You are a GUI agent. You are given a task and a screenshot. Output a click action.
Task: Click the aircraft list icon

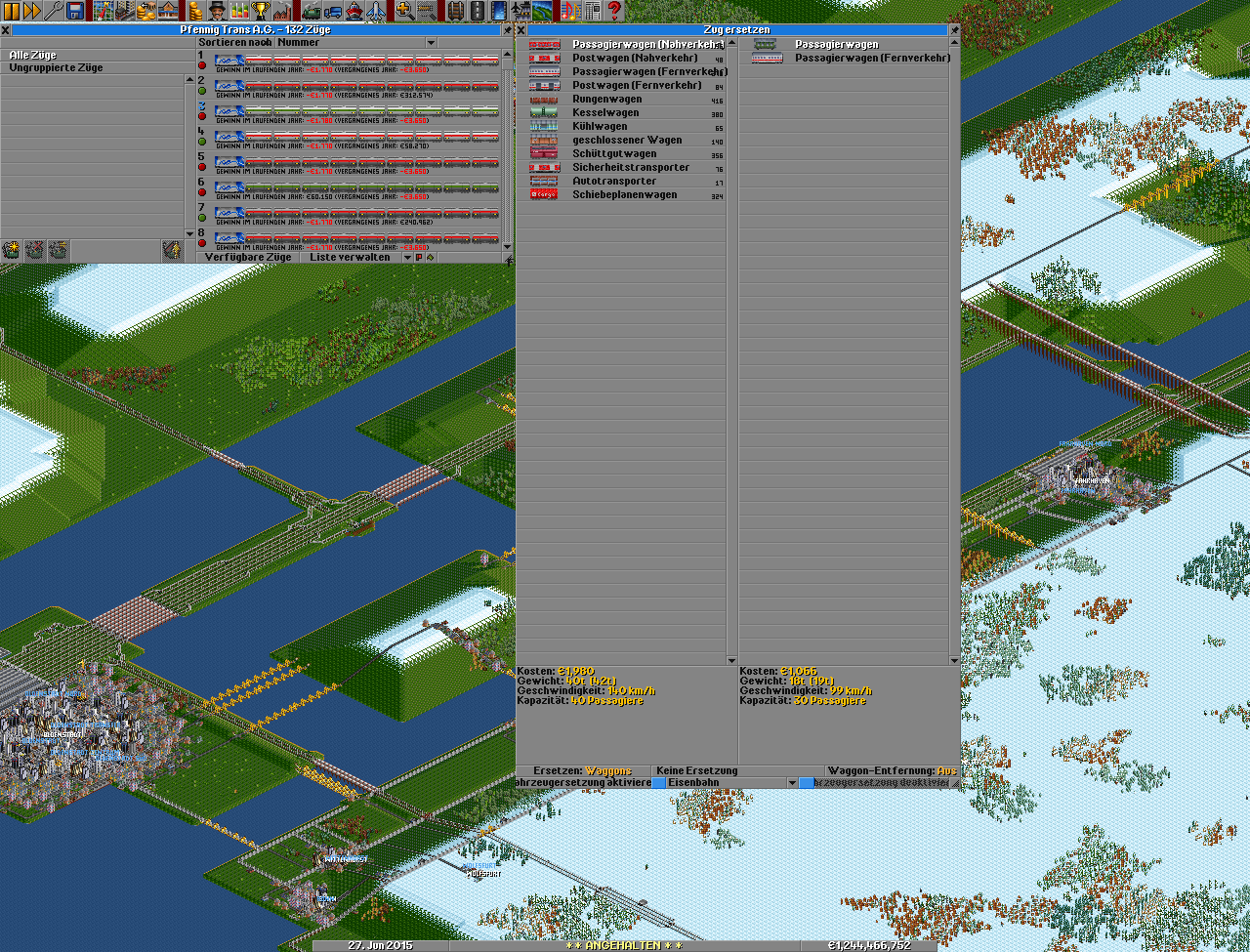pos(376,11)
